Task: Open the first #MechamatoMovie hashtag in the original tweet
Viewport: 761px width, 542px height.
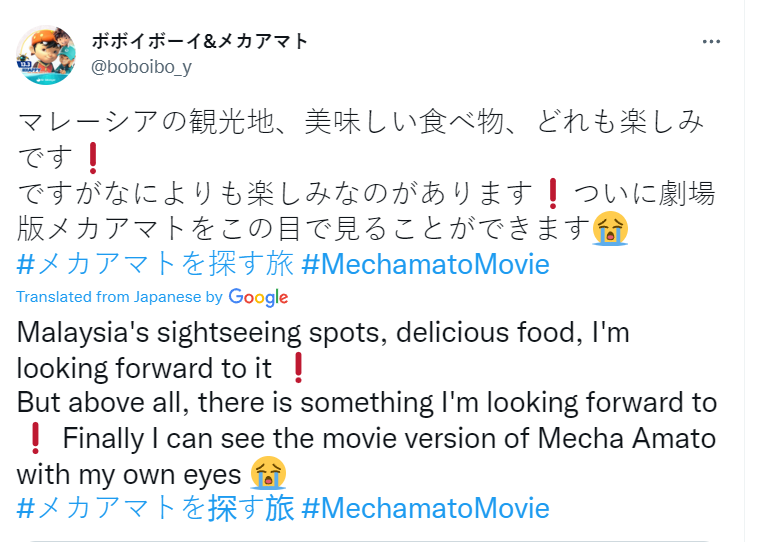Action: pos(424,265)
